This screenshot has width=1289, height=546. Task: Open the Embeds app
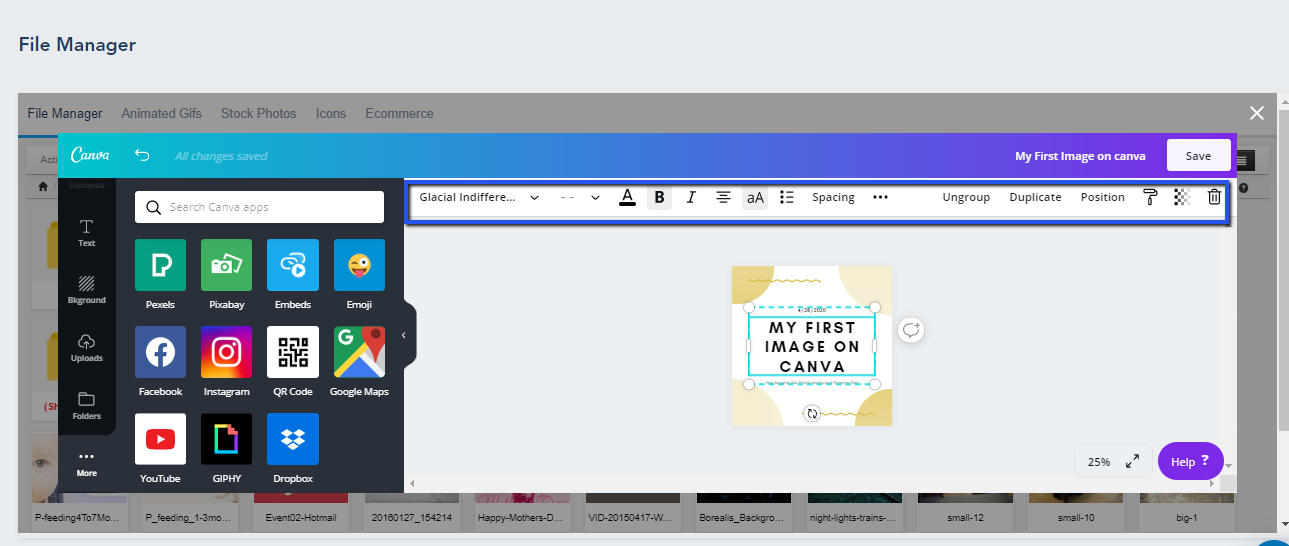pyautogui.click(x=293, y=275)
